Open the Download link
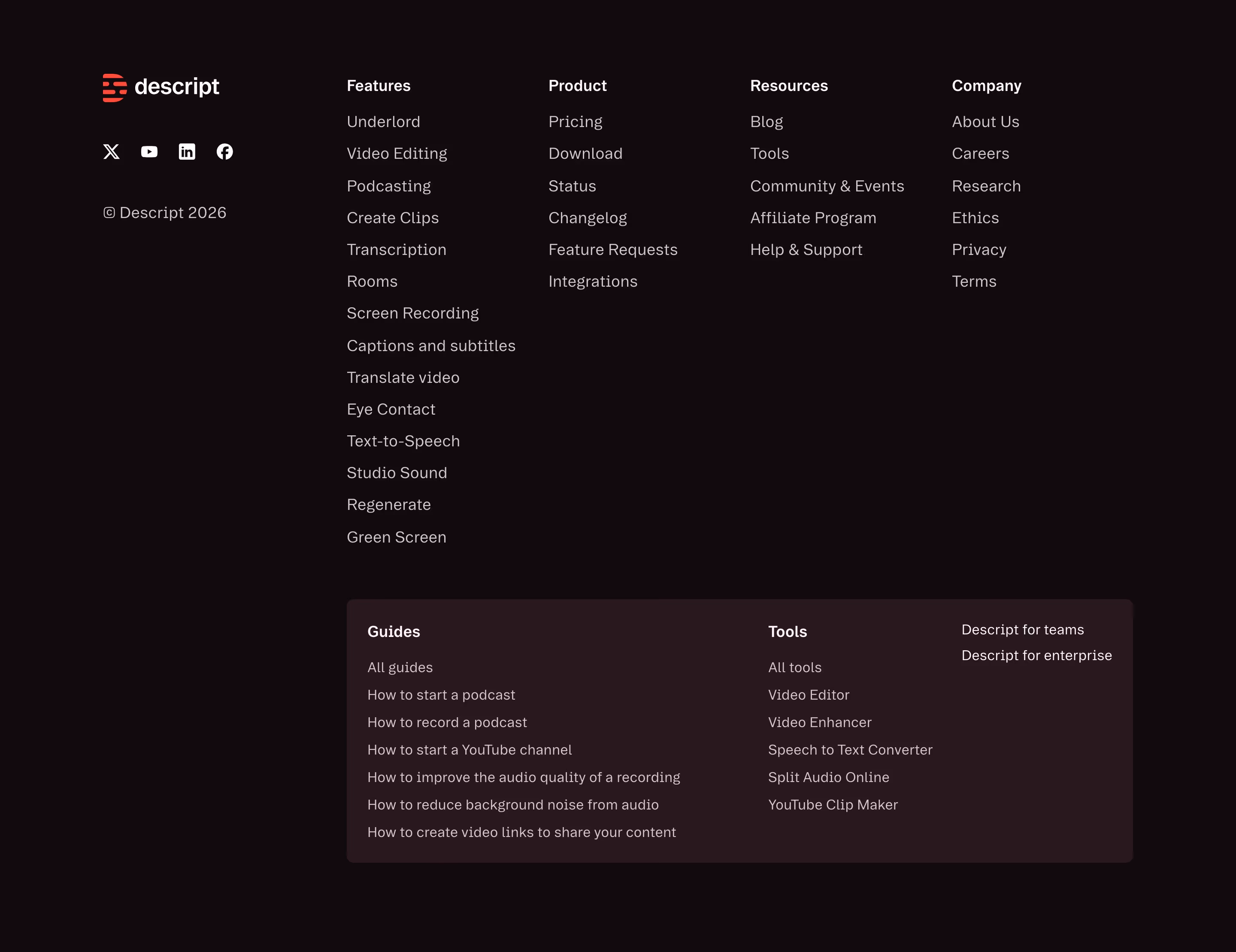1236x952 pixels. pos(586,153)
